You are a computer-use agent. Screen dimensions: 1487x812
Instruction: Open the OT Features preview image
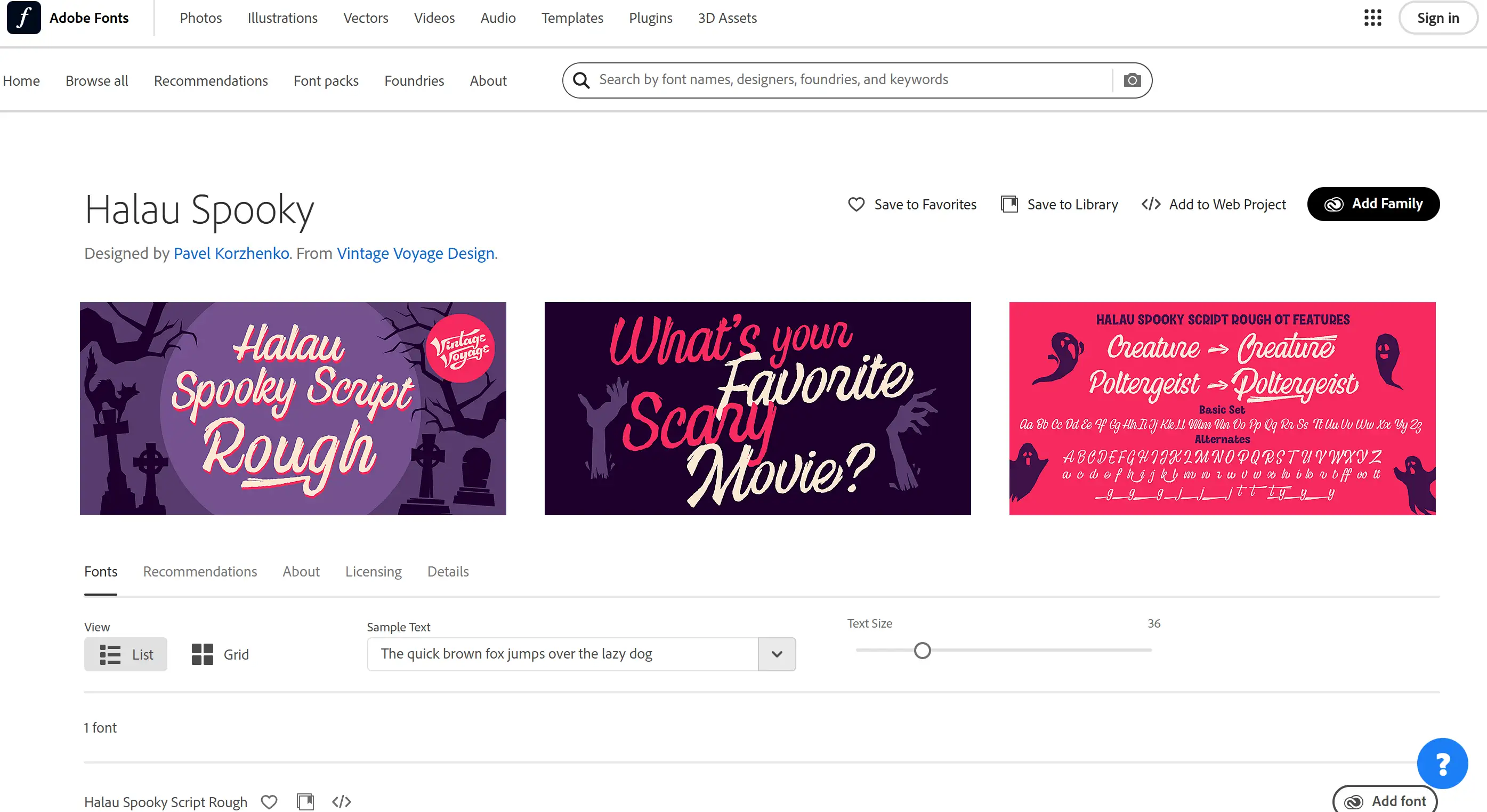click(1222, 409)
